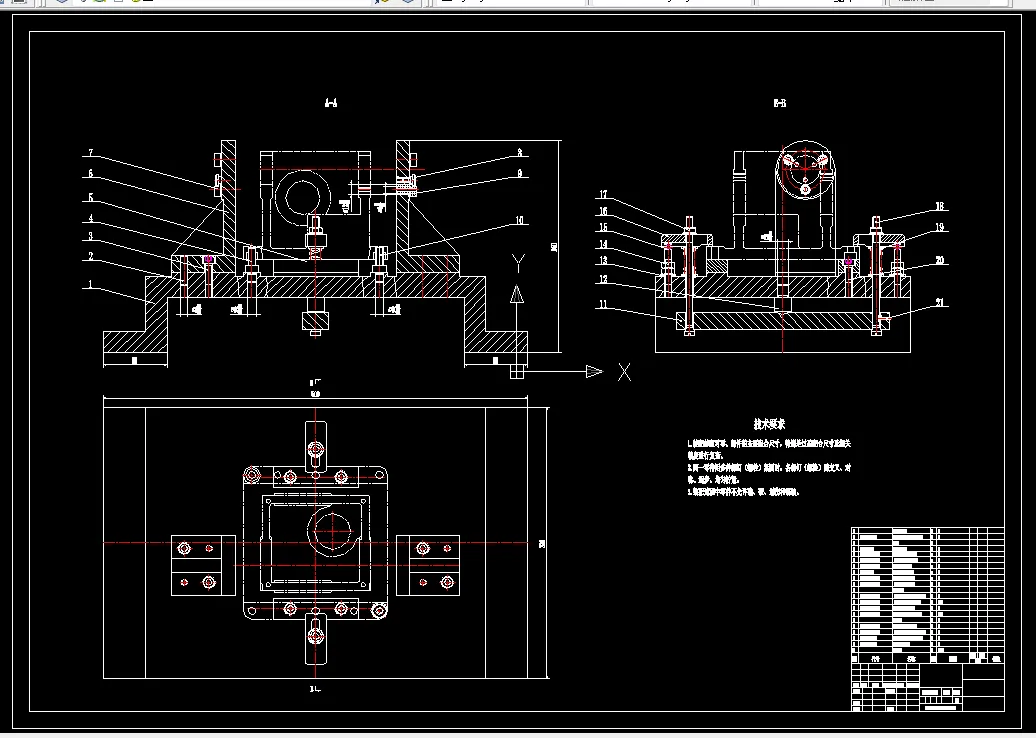Click the X axis label of UCS icon
The width and height of the screenshot is (1036, 738).
pyautogui.click(x=624, y=372)
